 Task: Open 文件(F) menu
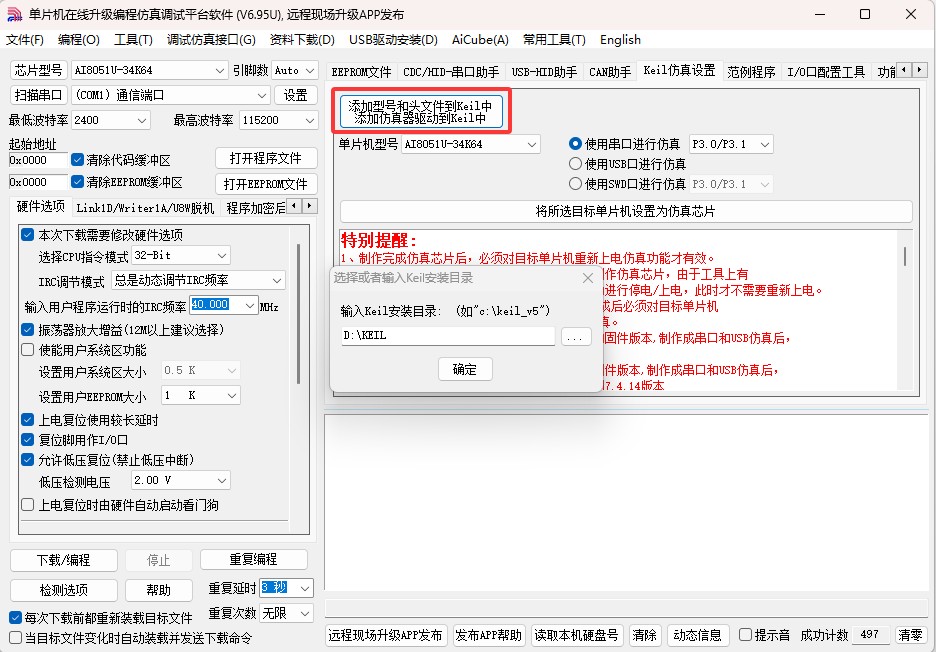point(24,40)
